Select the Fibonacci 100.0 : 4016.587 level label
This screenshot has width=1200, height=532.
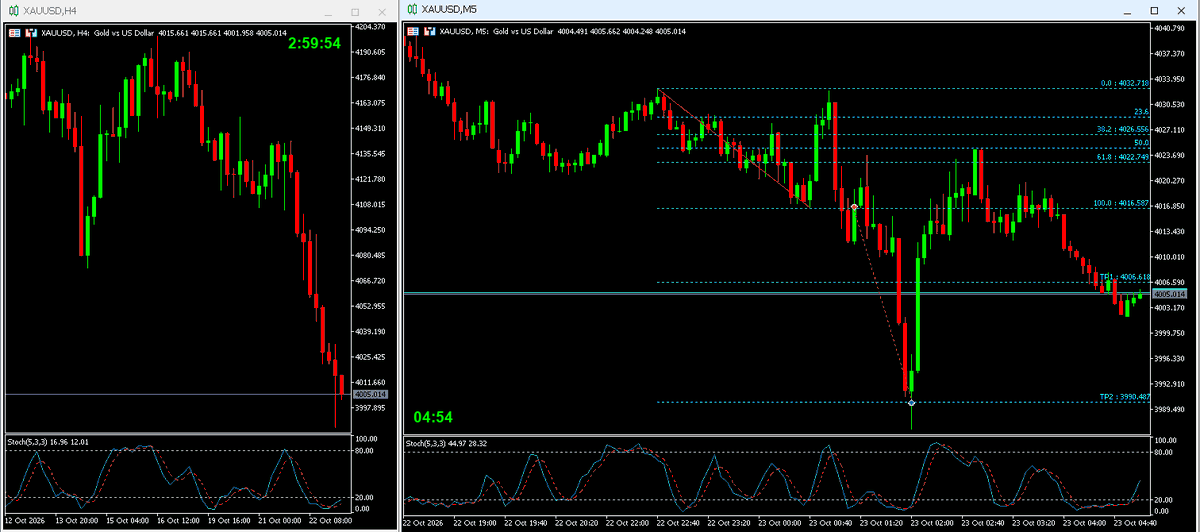pyautogui.click(x=1123, y=203)
